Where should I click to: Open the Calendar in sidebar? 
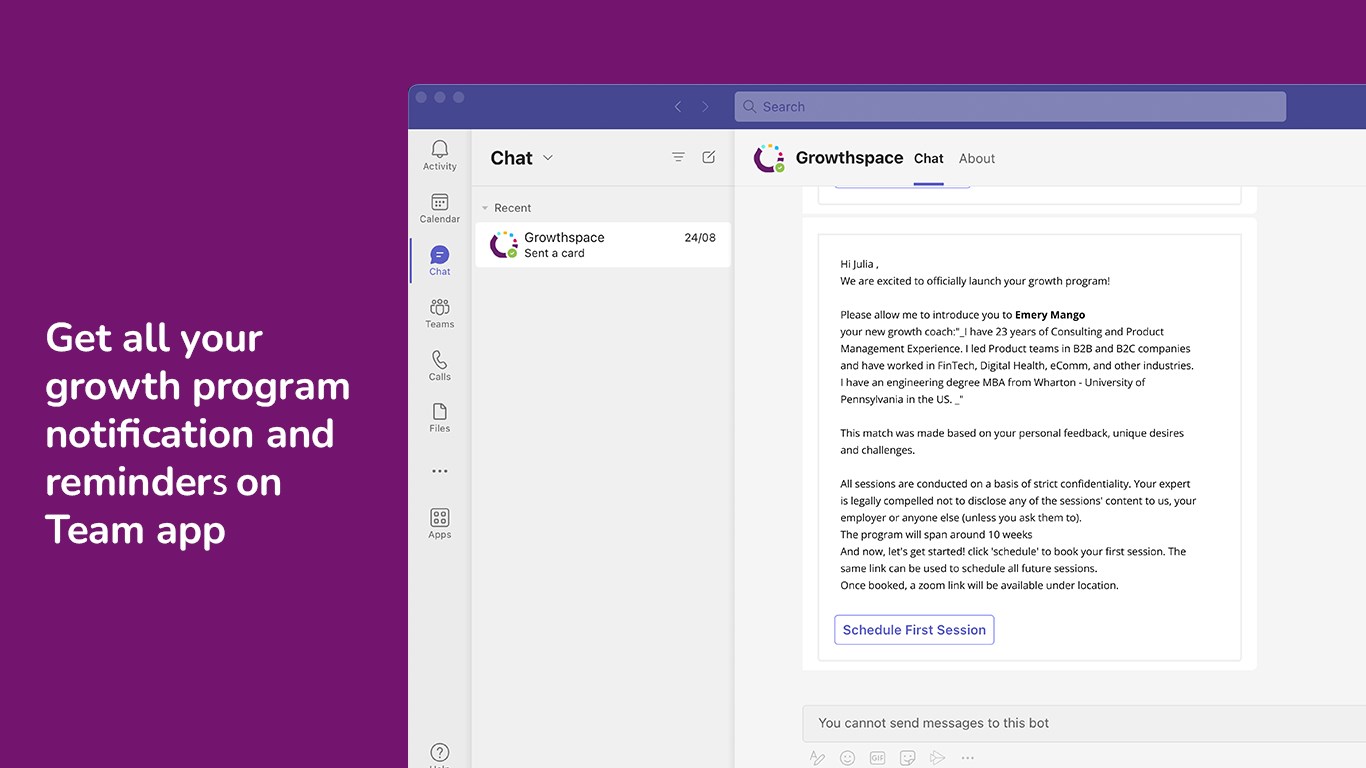[439, 208]
